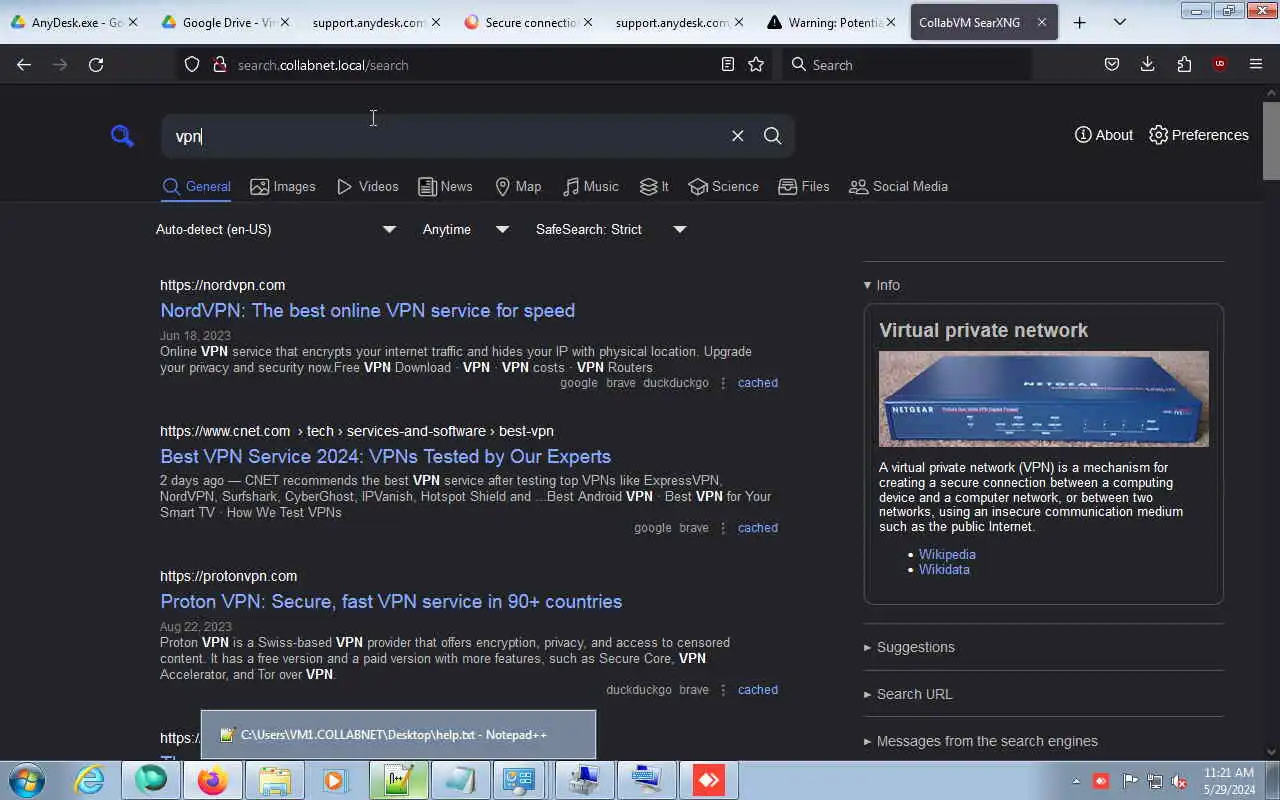Select the General category tab

(196, 187)
